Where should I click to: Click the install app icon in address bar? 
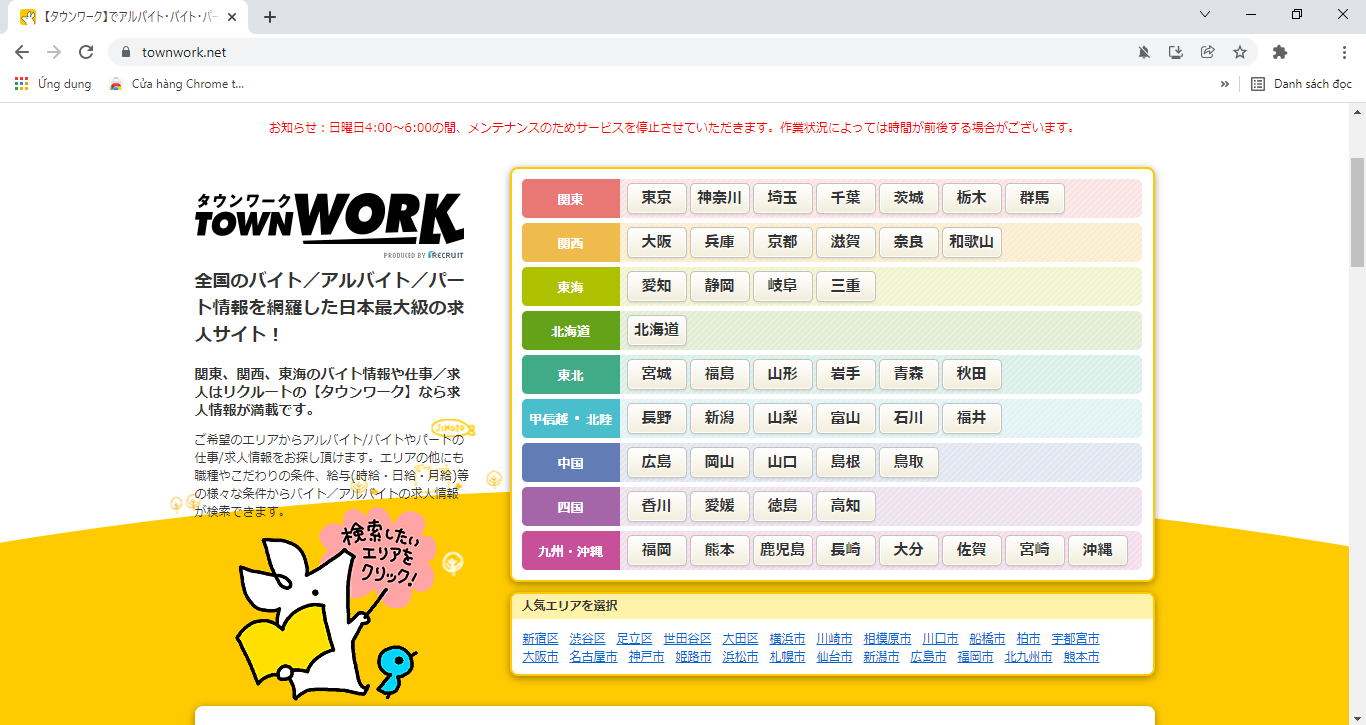[1176, 52]
